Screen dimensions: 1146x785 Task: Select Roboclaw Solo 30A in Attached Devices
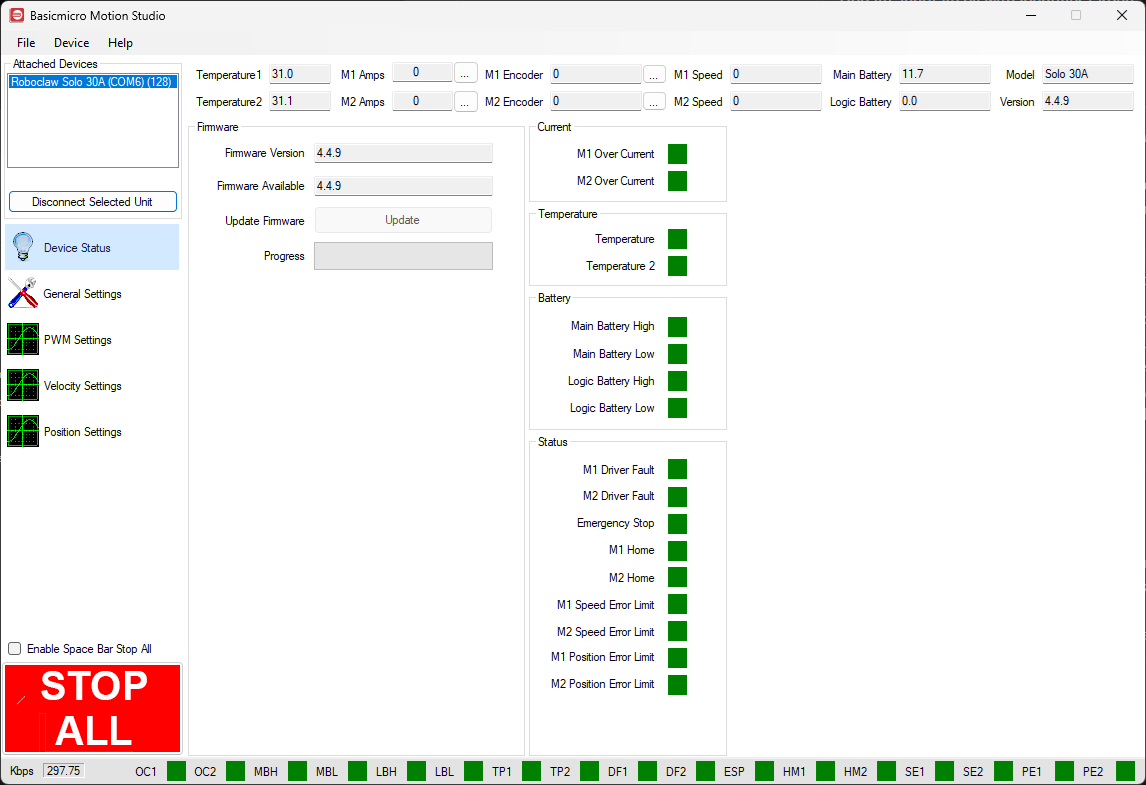92,82
